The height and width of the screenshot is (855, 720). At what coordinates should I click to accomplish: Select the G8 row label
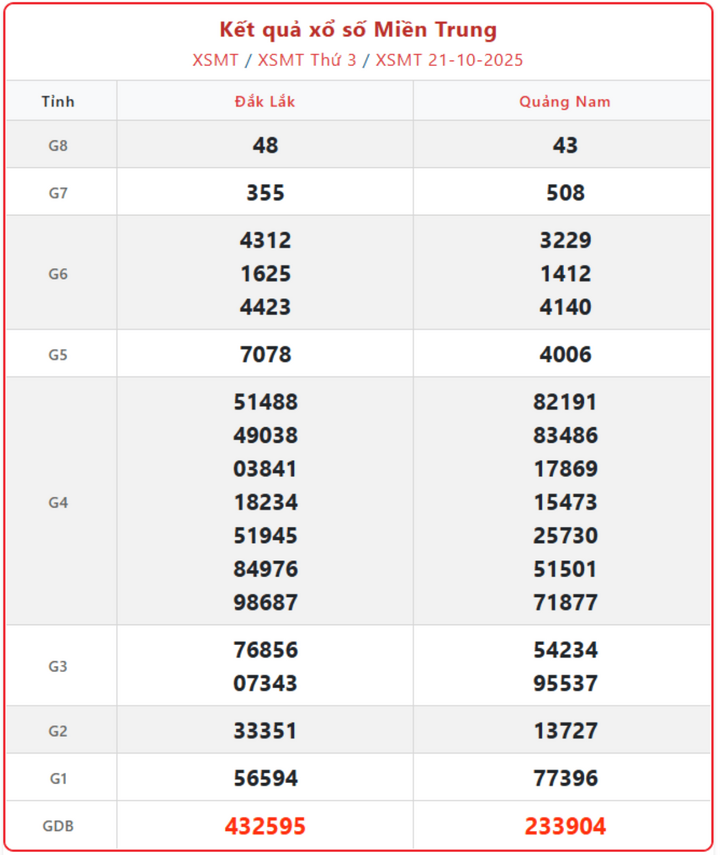click(x=58, y=145)
